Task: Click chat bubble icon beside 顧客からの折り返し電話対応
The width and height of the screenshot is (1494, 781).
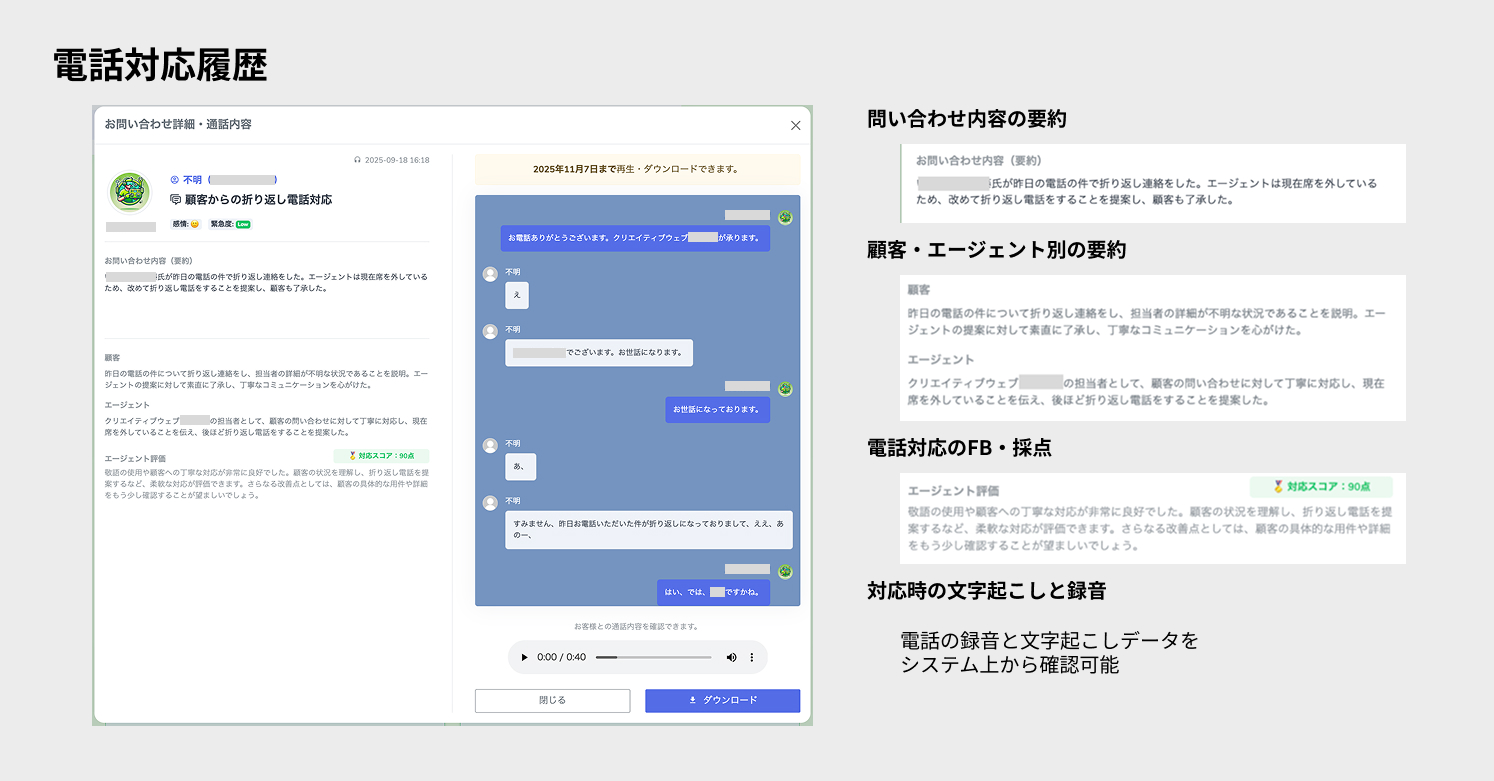Action: [176, 200]
